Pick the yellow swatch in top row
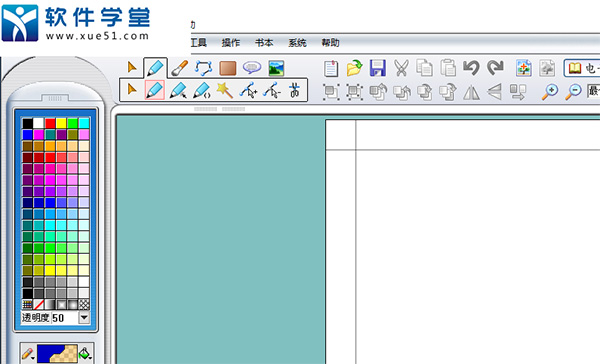The image size is (600, 364). coord(61,123)
